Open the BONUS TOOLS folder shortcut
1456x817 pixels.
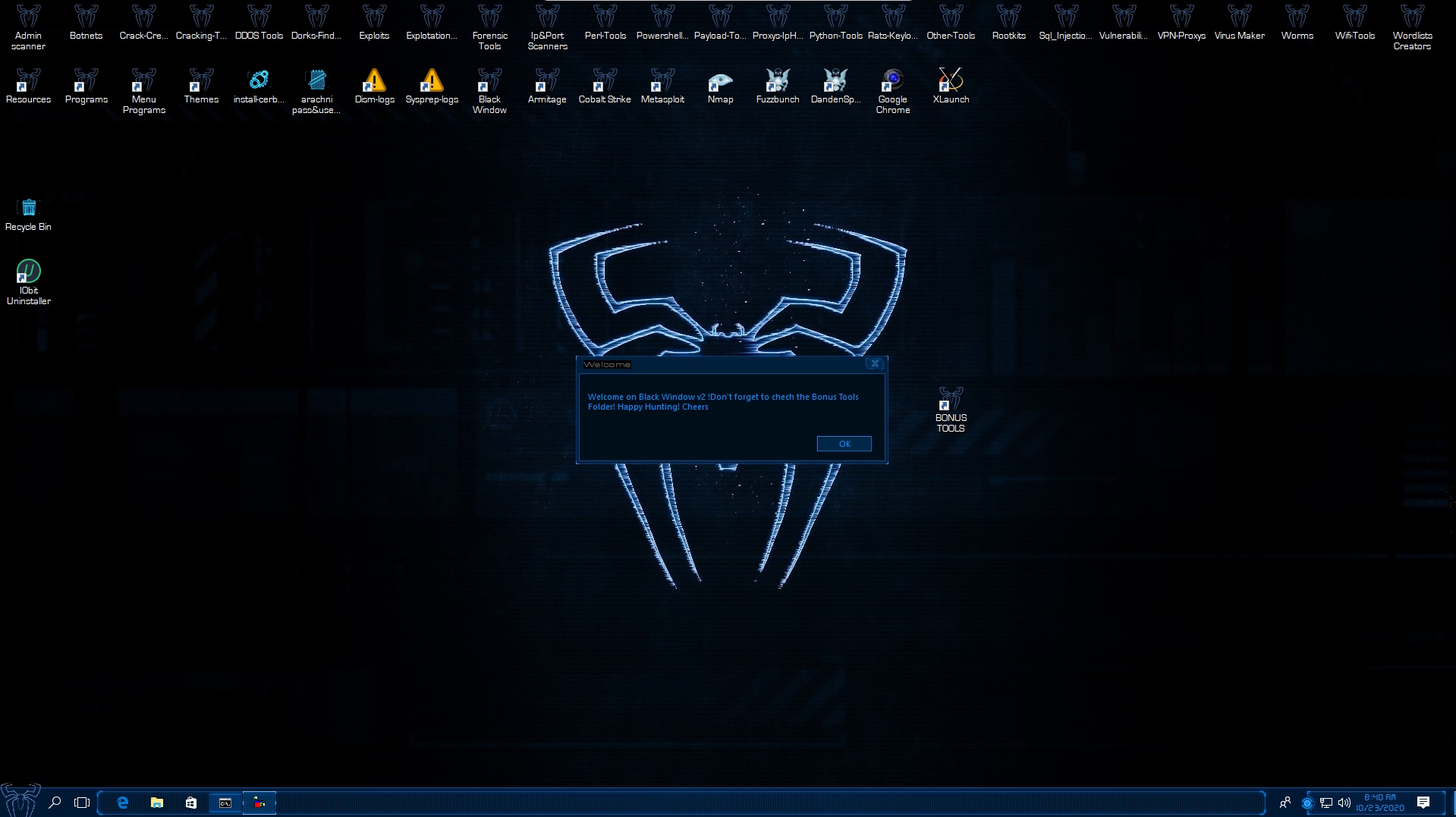click(951, 410)
